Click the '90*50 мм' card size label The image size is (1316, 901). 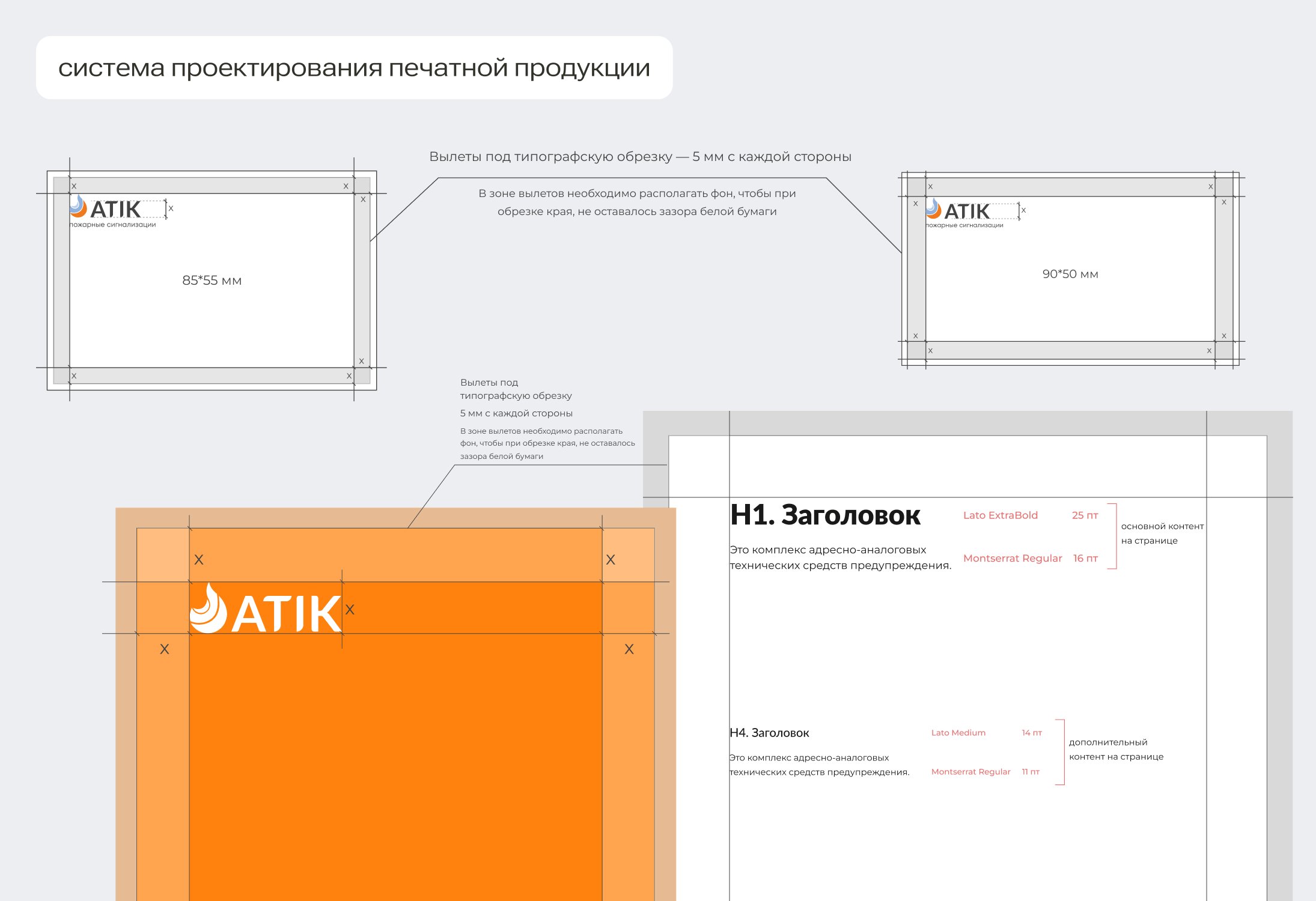[x=1070, y=274]
